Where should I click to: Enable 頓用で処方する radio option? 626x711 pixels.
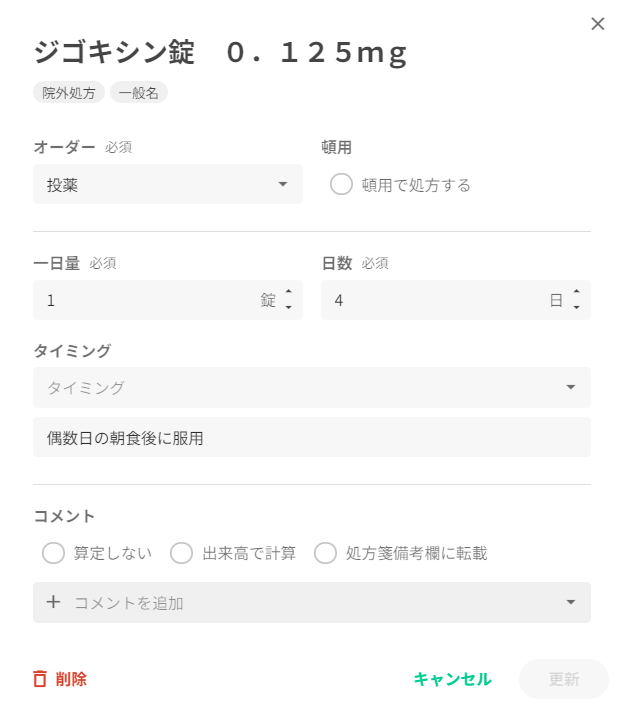[341, 185]
